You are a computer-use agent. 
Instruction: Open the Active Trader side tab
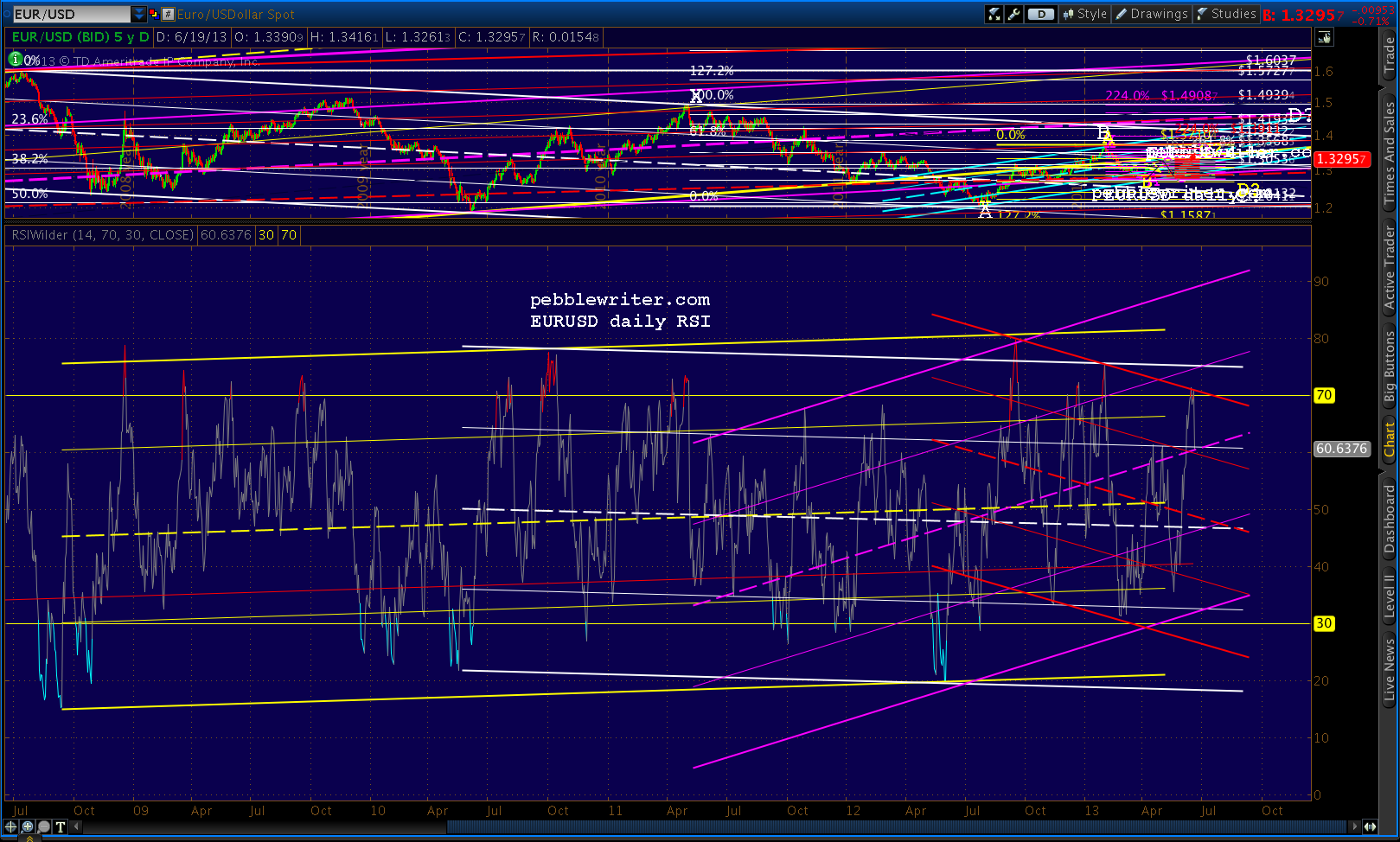[x=1389, y=267]
